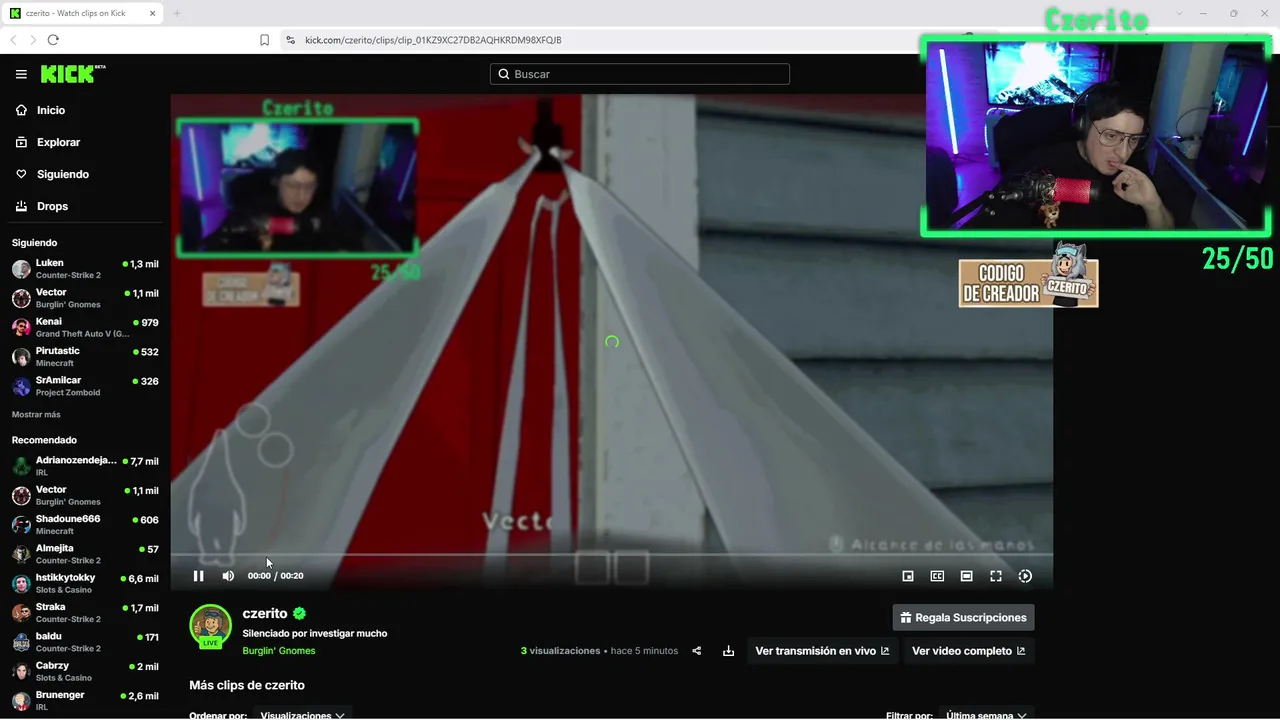Open the Drops page
1280x720 pixels.
(x=52, y=206)
